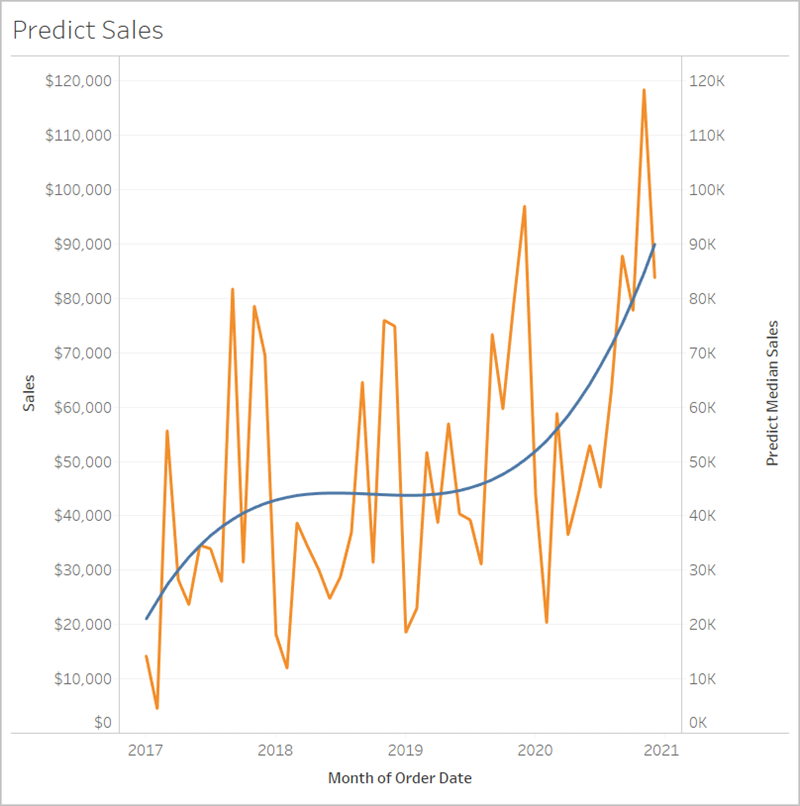Click the 2017 tick on the date axis
The image size is (800, 806).
[146, 749]
